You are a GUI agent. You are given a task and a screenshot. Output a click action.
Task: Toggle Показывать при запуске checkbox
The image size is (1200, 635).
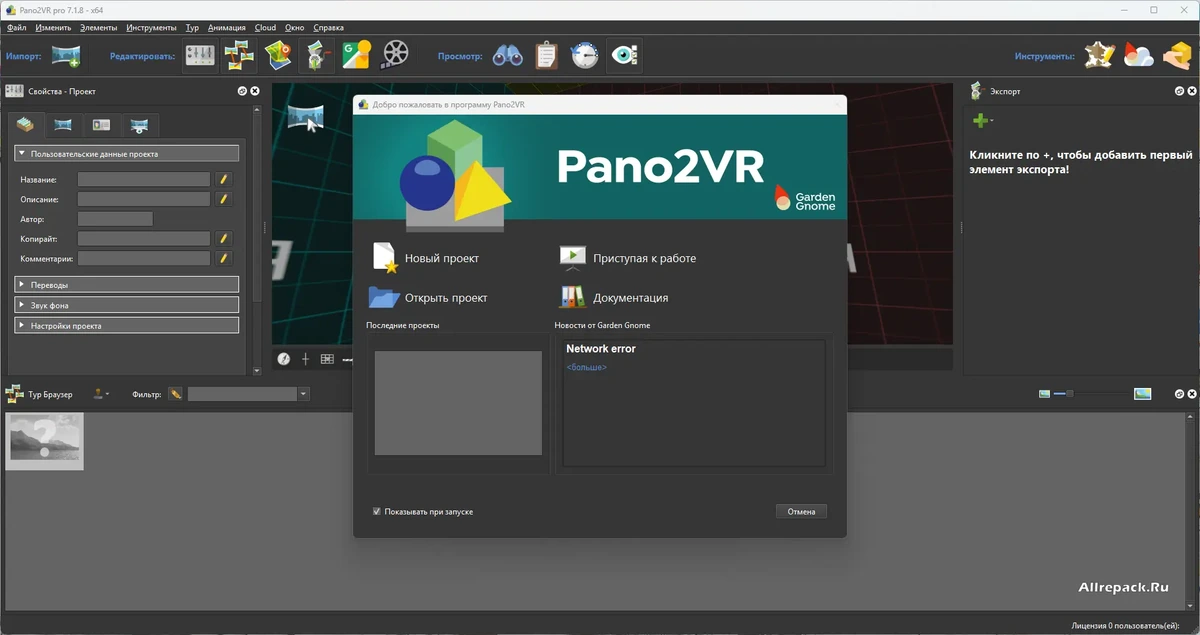pos(377,511)
